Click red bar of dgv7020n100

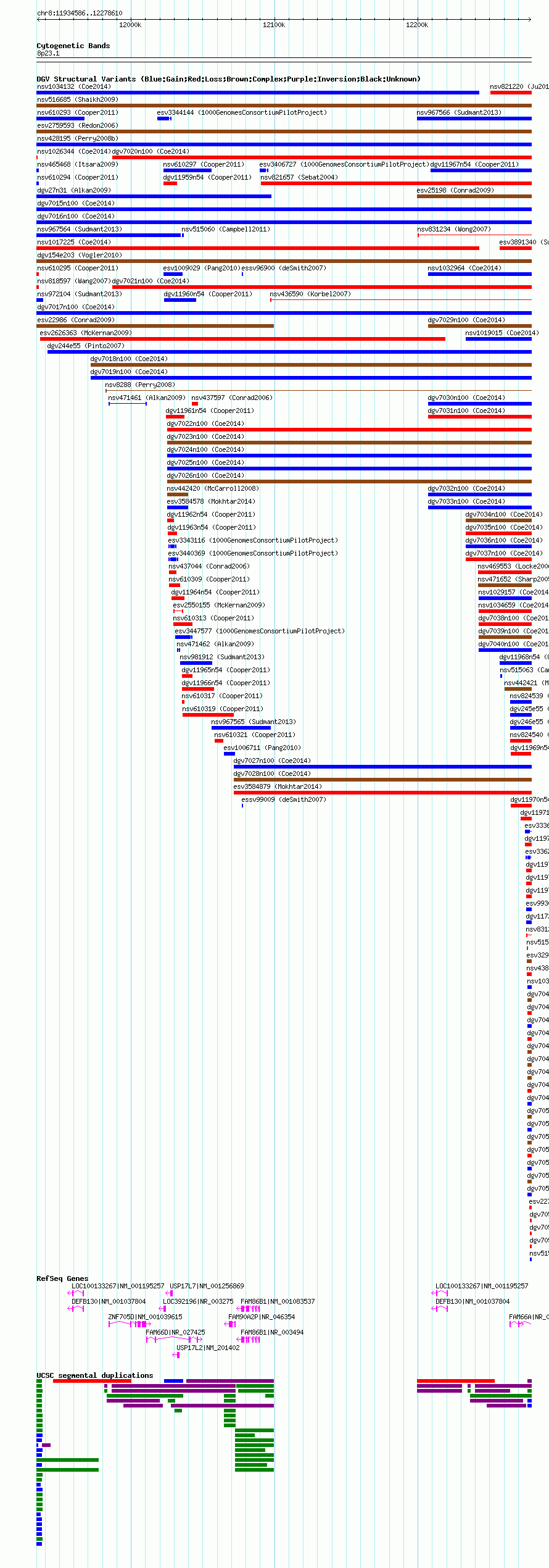(x=322, y=157)
